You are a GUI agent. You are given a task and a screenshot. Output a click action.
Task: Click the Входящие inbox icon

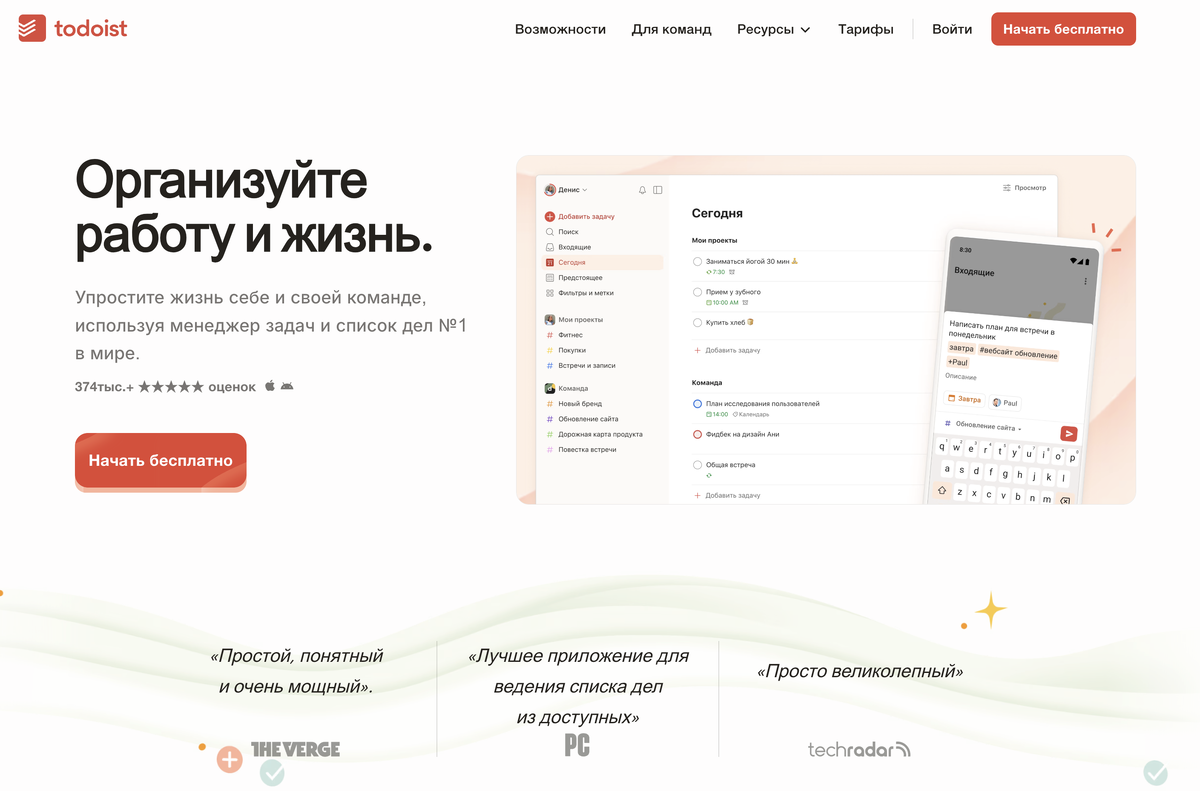(550, 247)
